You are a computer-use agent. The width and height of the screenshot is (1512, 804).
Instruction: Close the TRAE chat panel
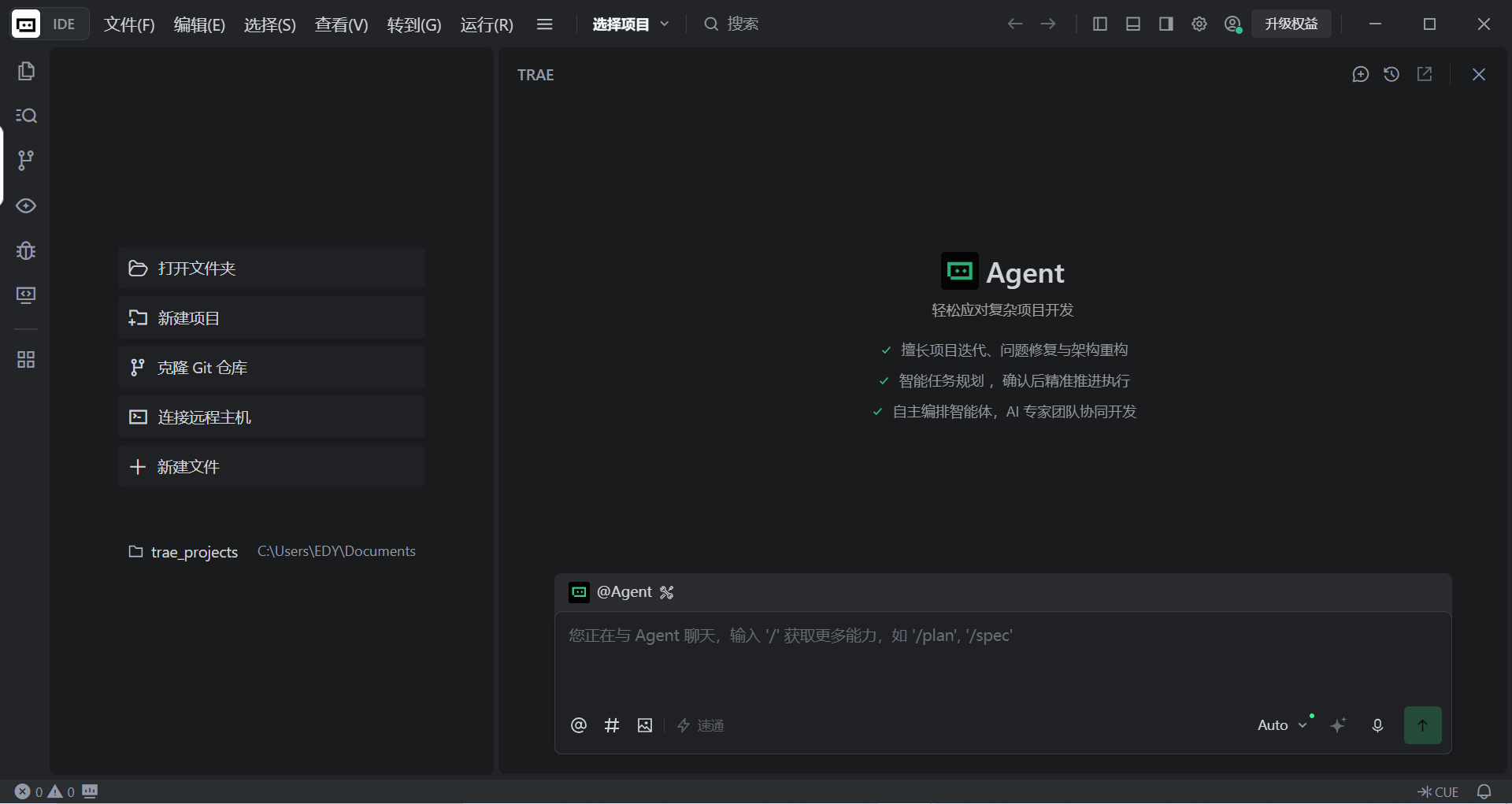pyautogui.click(x=1479, y=74)
